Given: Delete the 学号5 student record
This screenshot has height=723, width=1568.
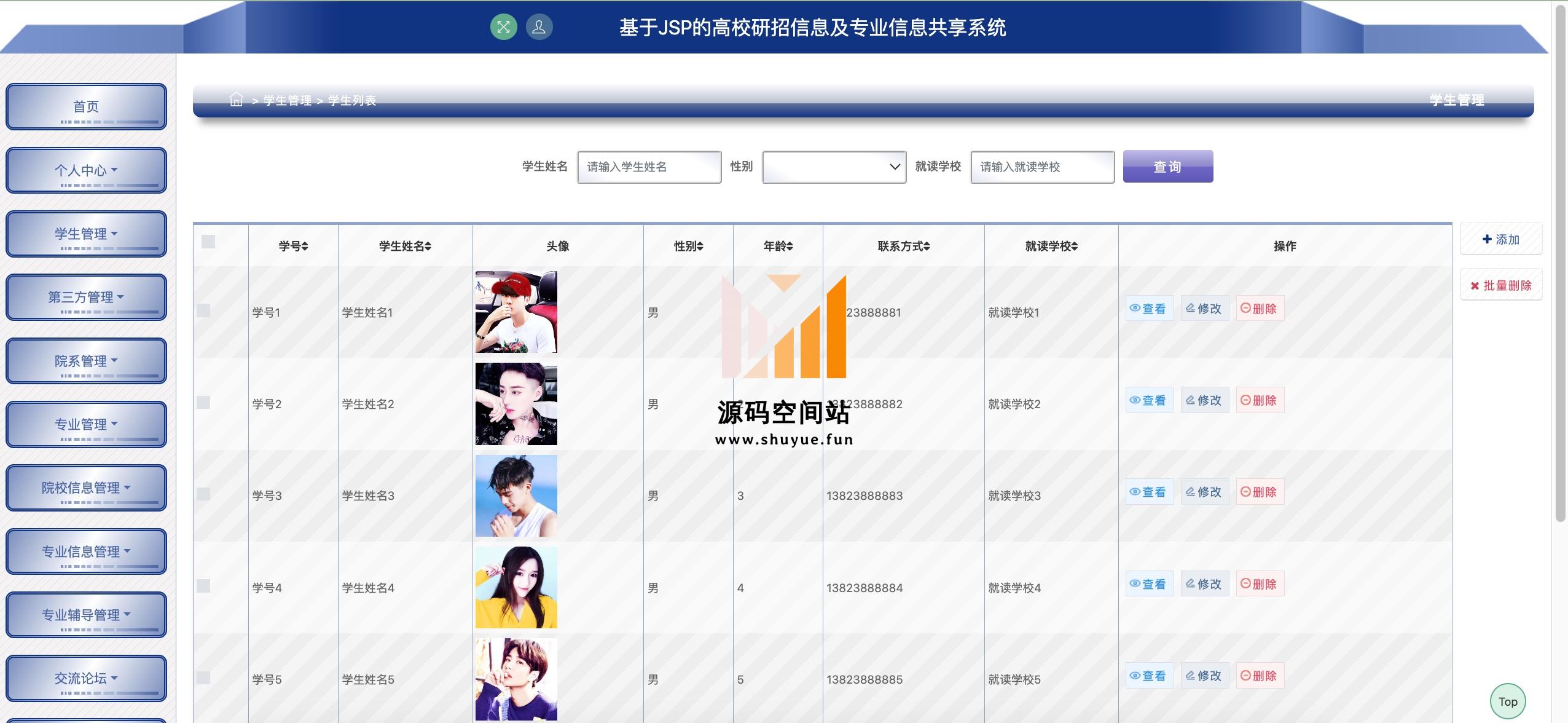Looking at the screenshot, I should (1260, 676).
